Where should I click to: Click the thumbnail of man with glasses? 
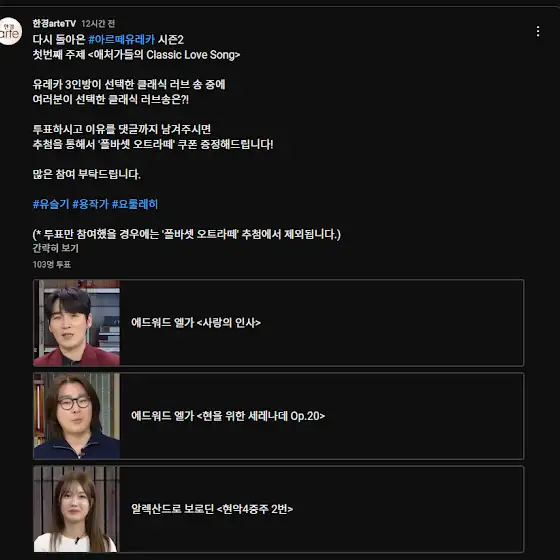[x=77, y=416]
